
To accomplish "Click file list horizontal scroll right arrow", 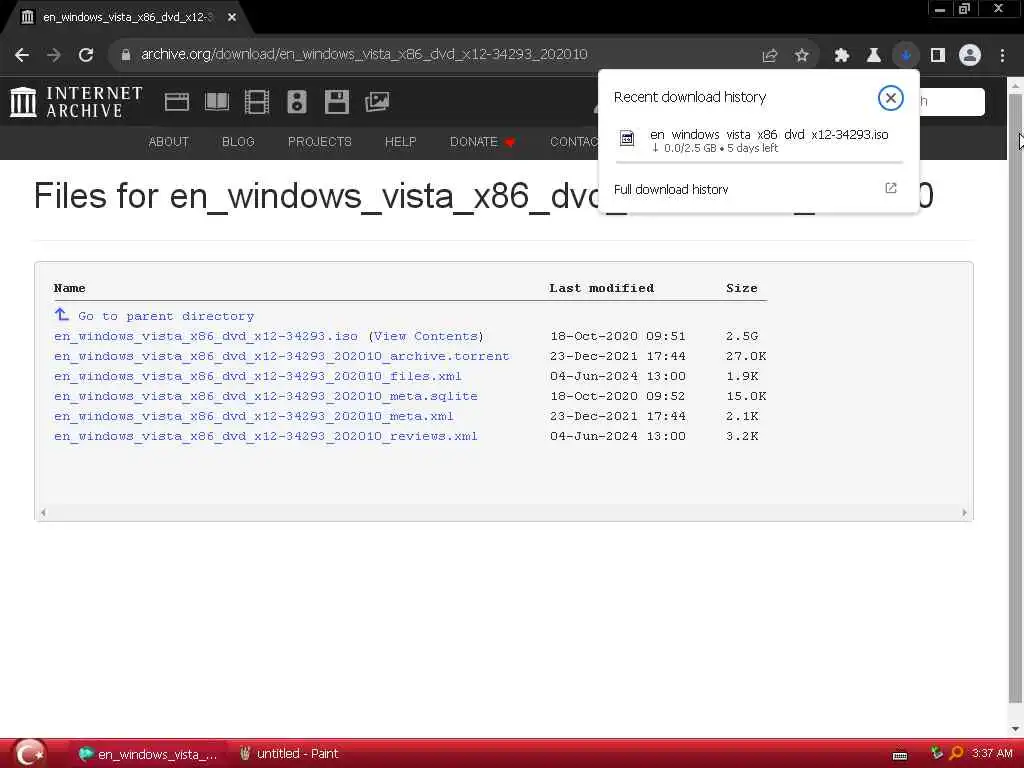I will coord(964,513).
